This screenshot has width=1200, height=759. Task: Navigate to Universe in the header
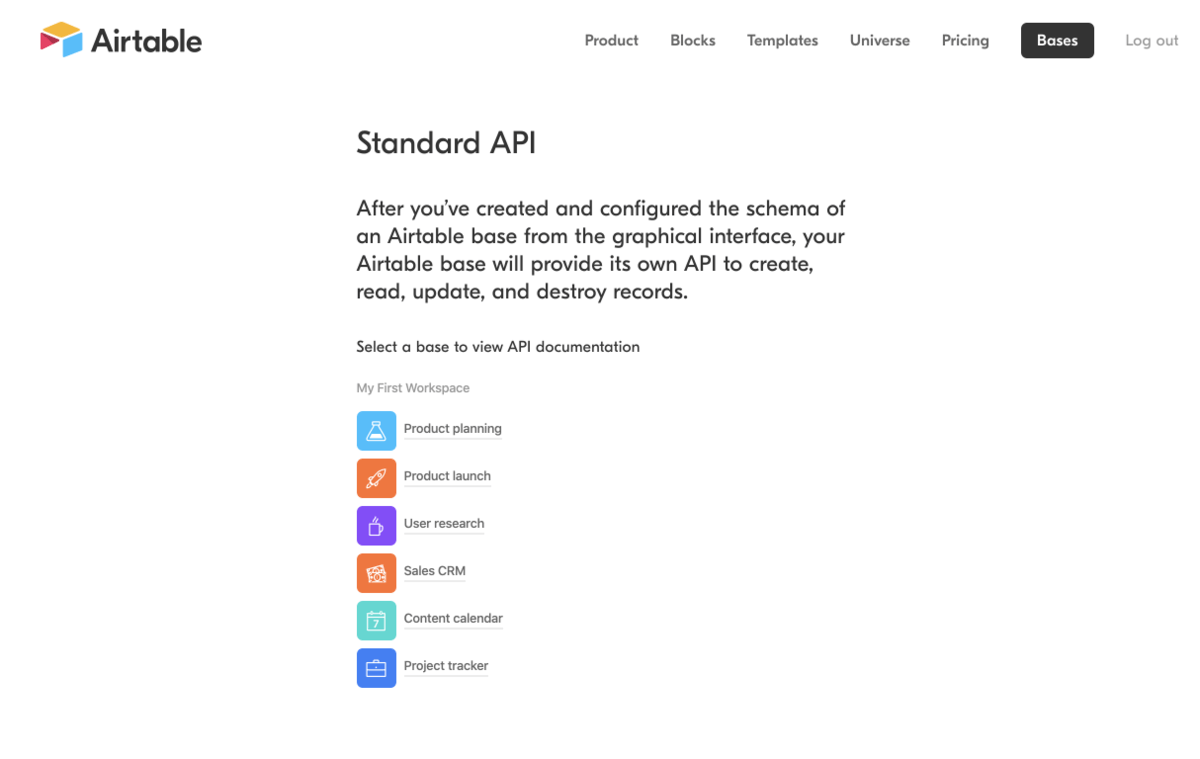[880, 41]
